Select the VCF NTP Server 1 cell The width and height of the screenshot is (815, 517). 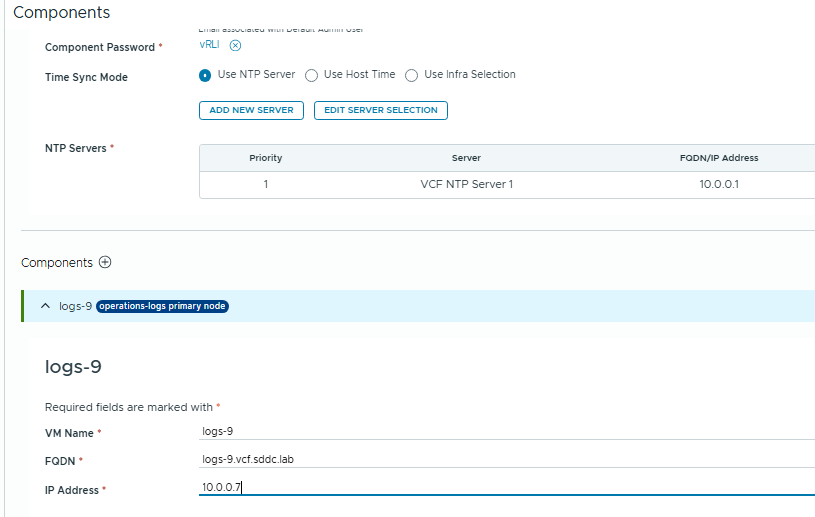(466, 185)
